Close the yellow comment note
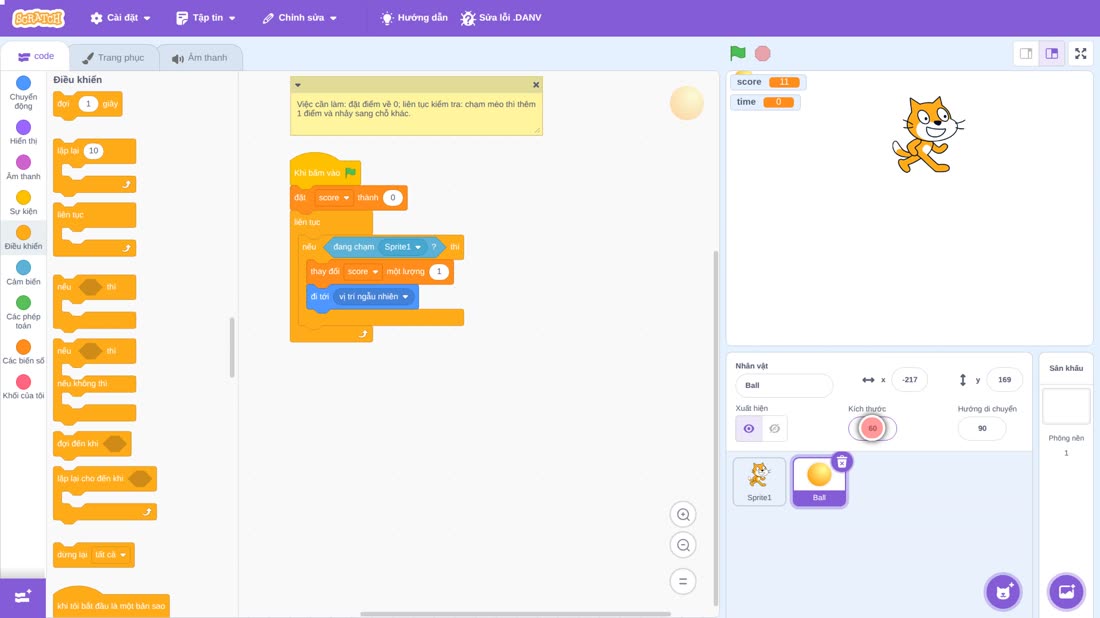1100x618 pixels. [x=536, y=85]
